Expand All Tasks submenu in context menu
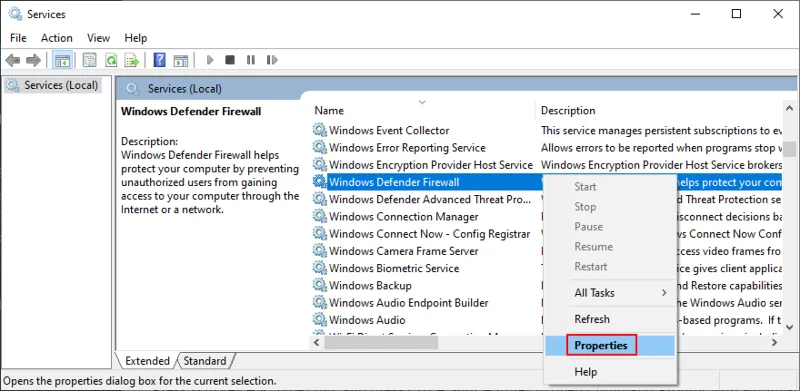This screenshot has width=800, height=391. (610, 293)
